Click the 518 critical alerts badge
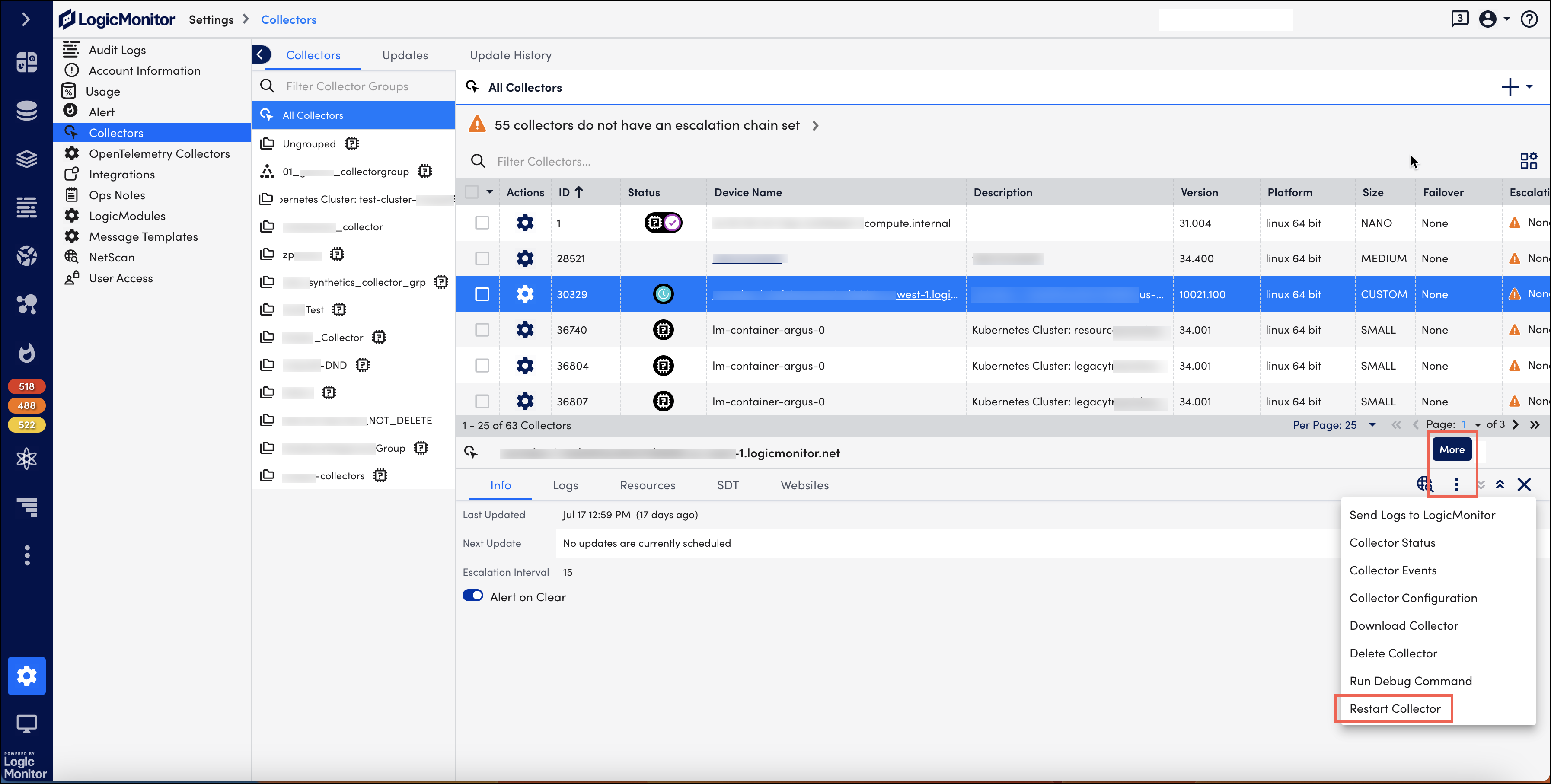 pos(26,386)
